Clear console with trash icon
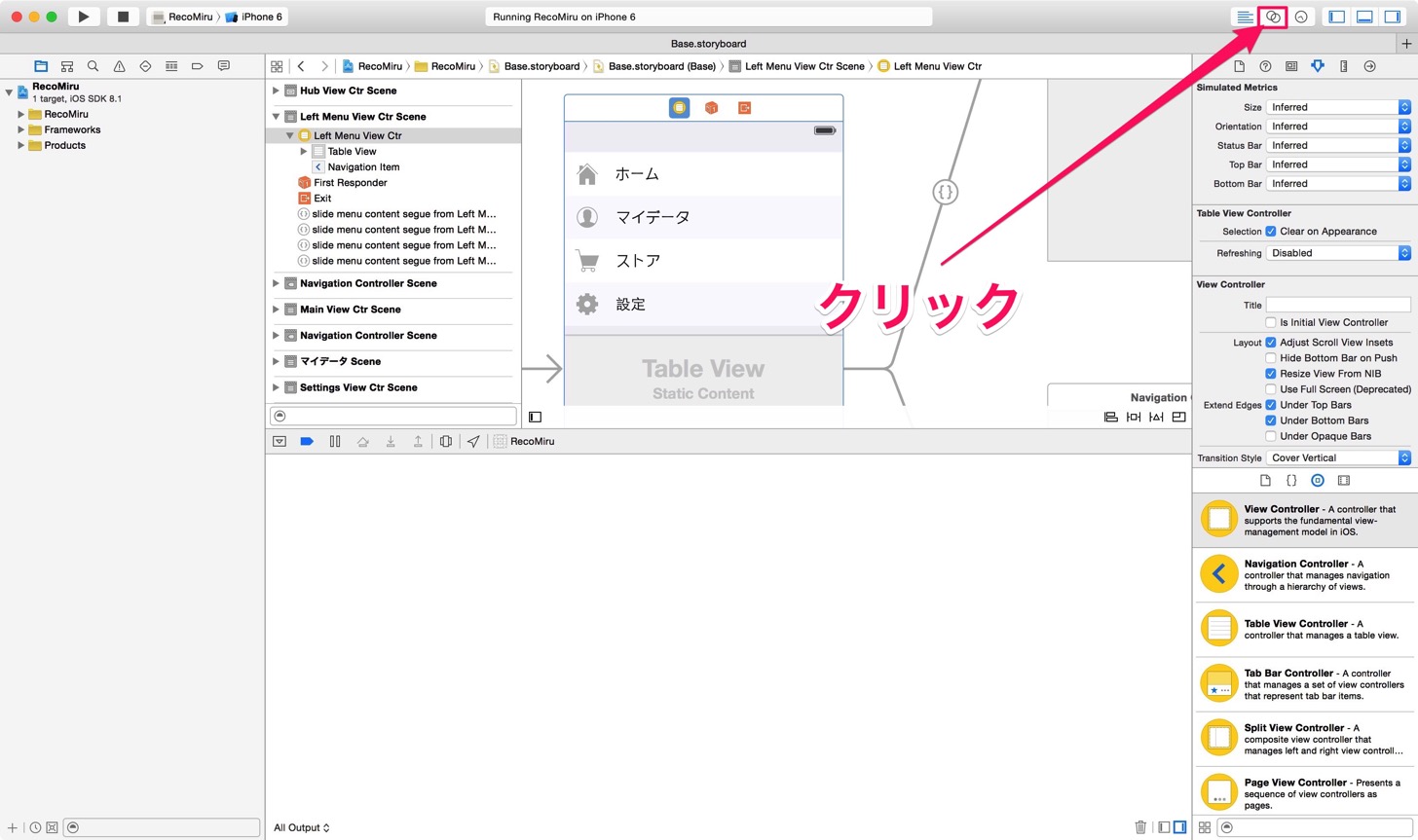Viewport: 1418px width, 840px height. click(1140, 827)
